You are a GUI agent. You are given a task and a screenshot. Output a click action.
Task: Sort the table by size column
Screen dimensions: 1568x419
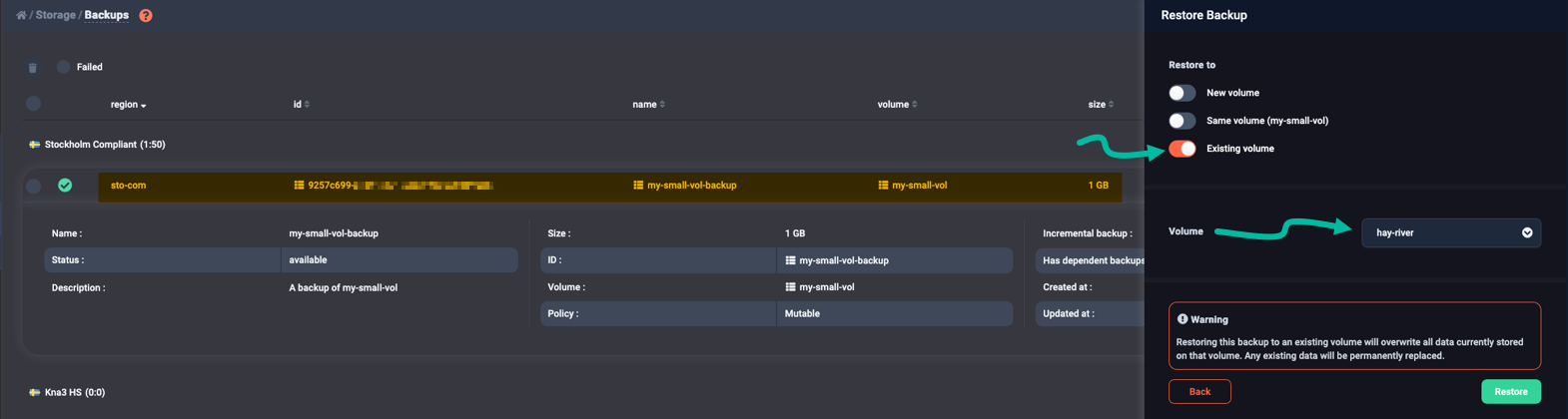(x=1101, y=105)
